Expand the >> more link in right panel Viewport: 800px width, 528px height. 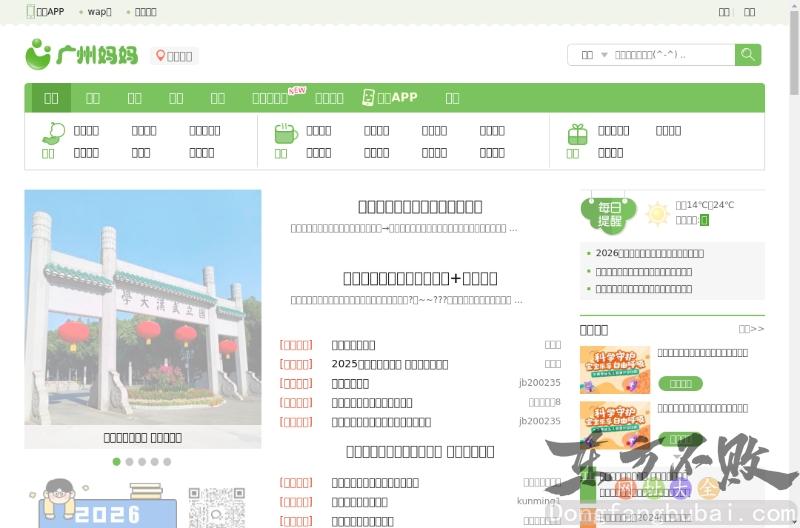click(x=751, y=329)
